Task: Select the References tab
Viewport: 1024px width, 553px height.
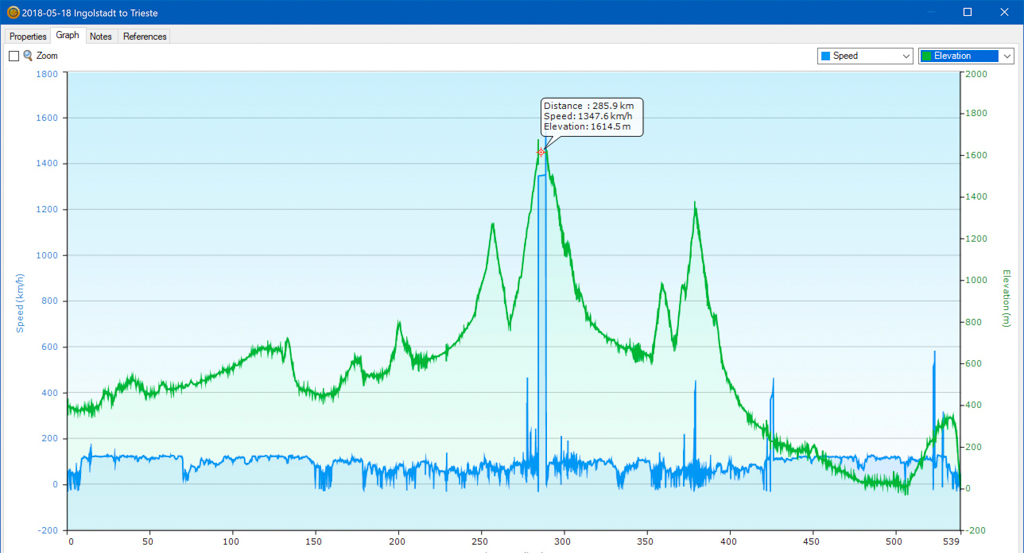Action: click(145, 36)
